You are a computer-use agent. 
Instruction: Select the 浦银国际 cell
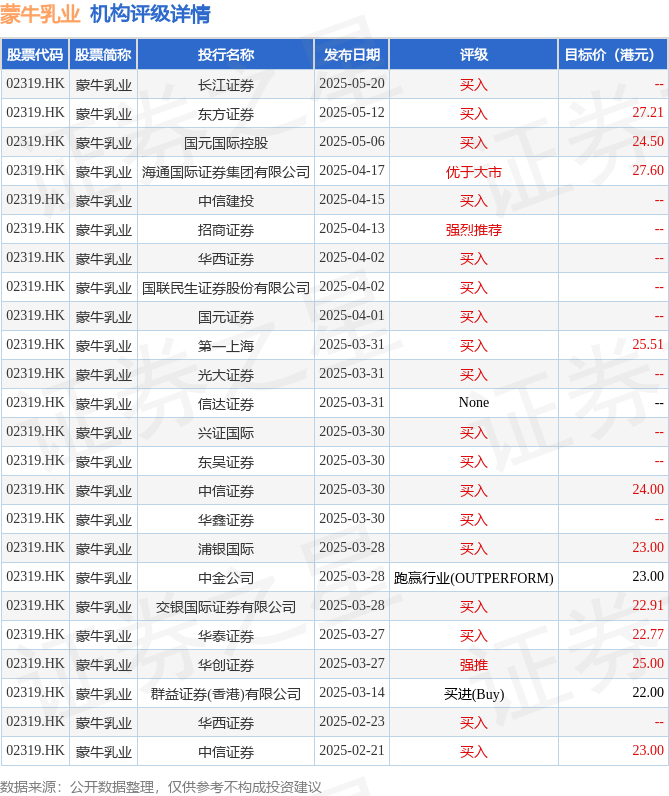tap(226, 548)
